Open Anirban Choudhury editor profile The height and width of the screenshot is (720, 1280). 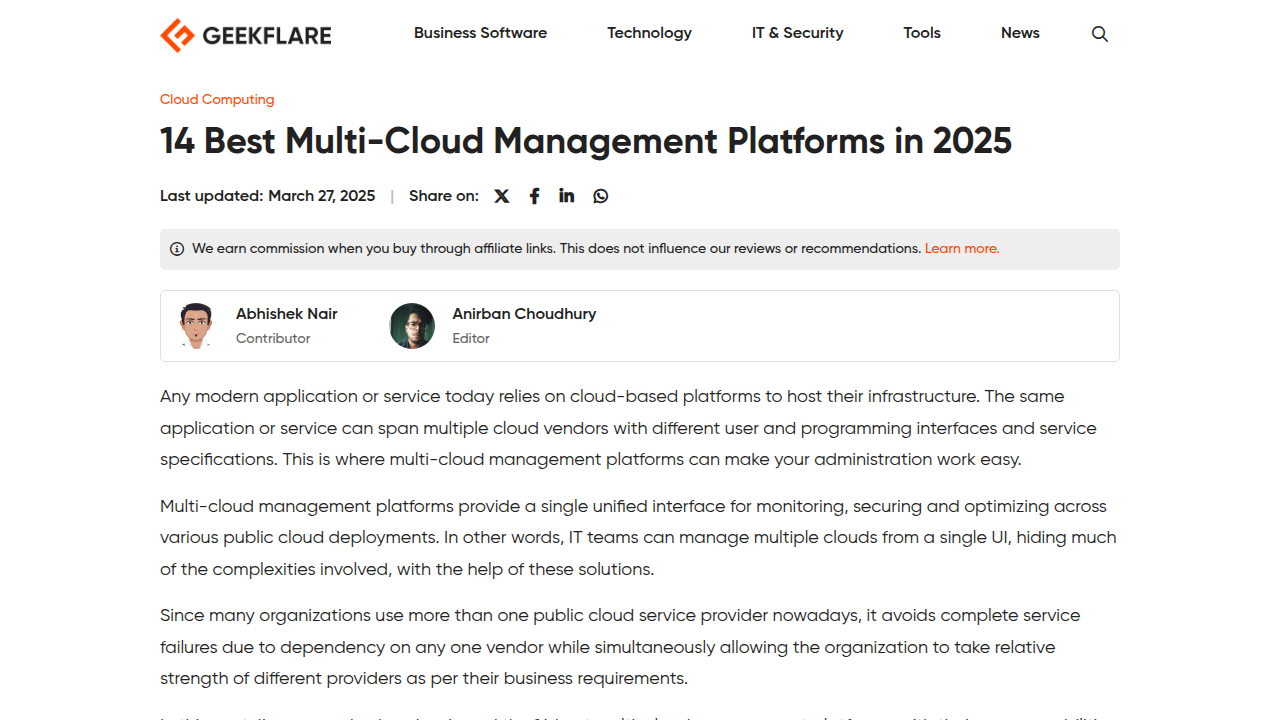[x=524, y=314]
